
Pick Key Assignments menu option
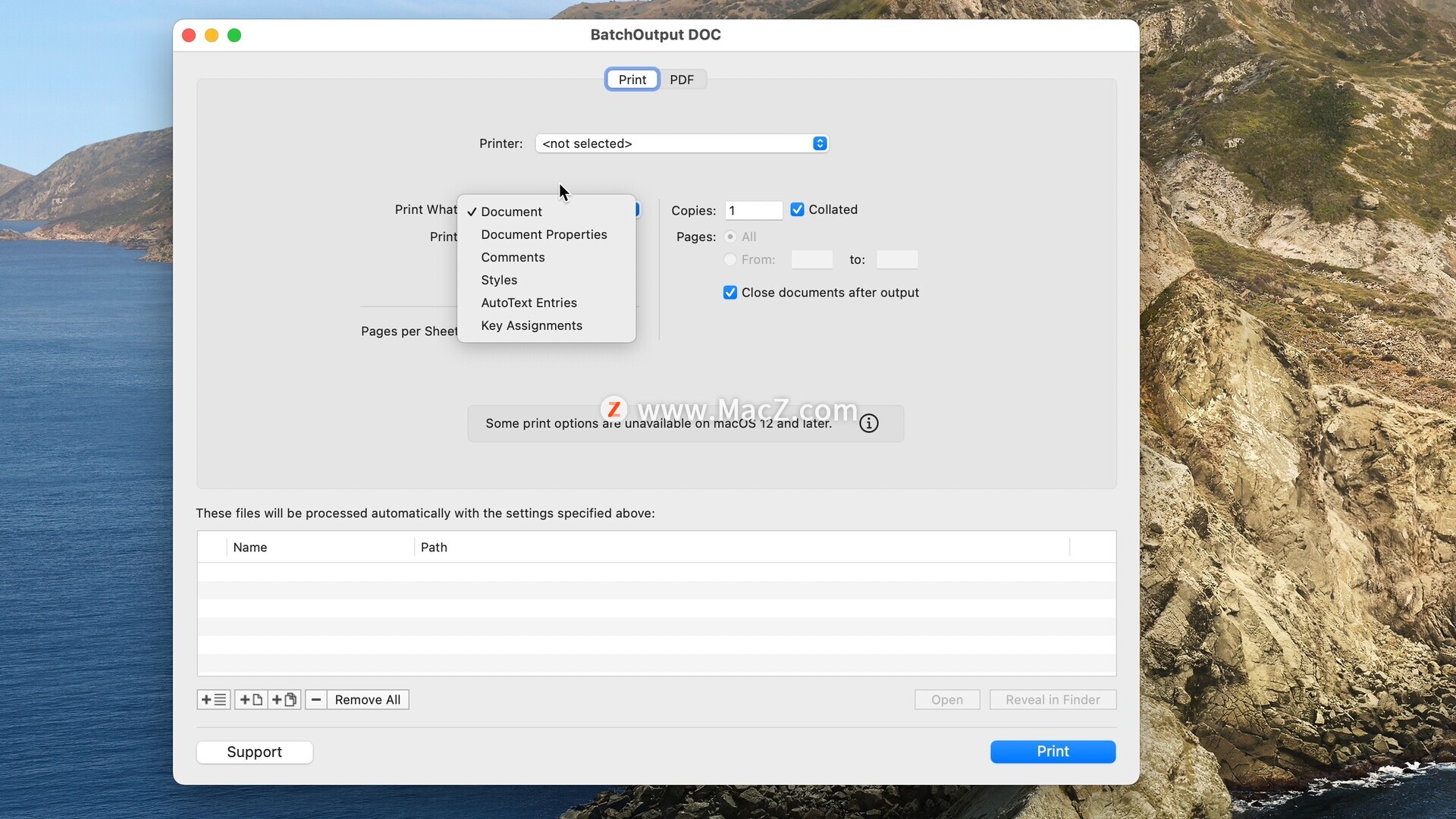547,325
